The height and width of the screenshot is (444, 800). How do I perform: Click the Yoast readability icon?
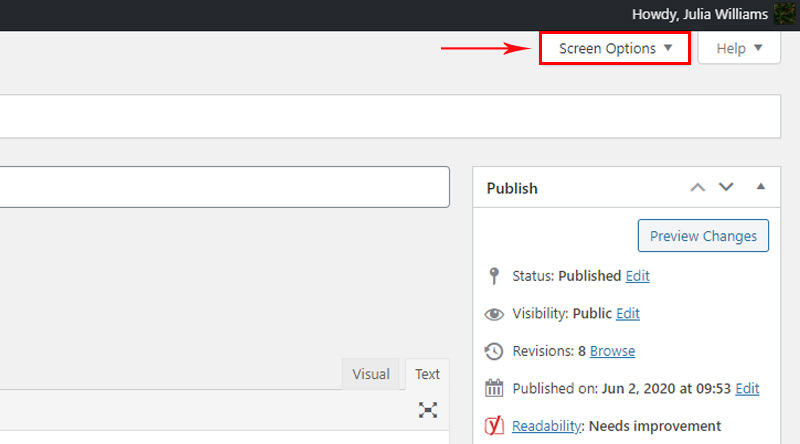(494, 426)
